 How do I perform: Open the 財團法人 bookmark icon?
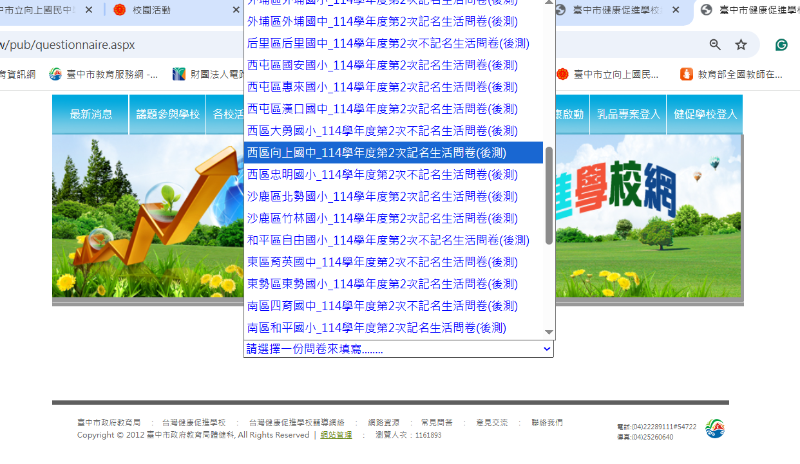179,74
